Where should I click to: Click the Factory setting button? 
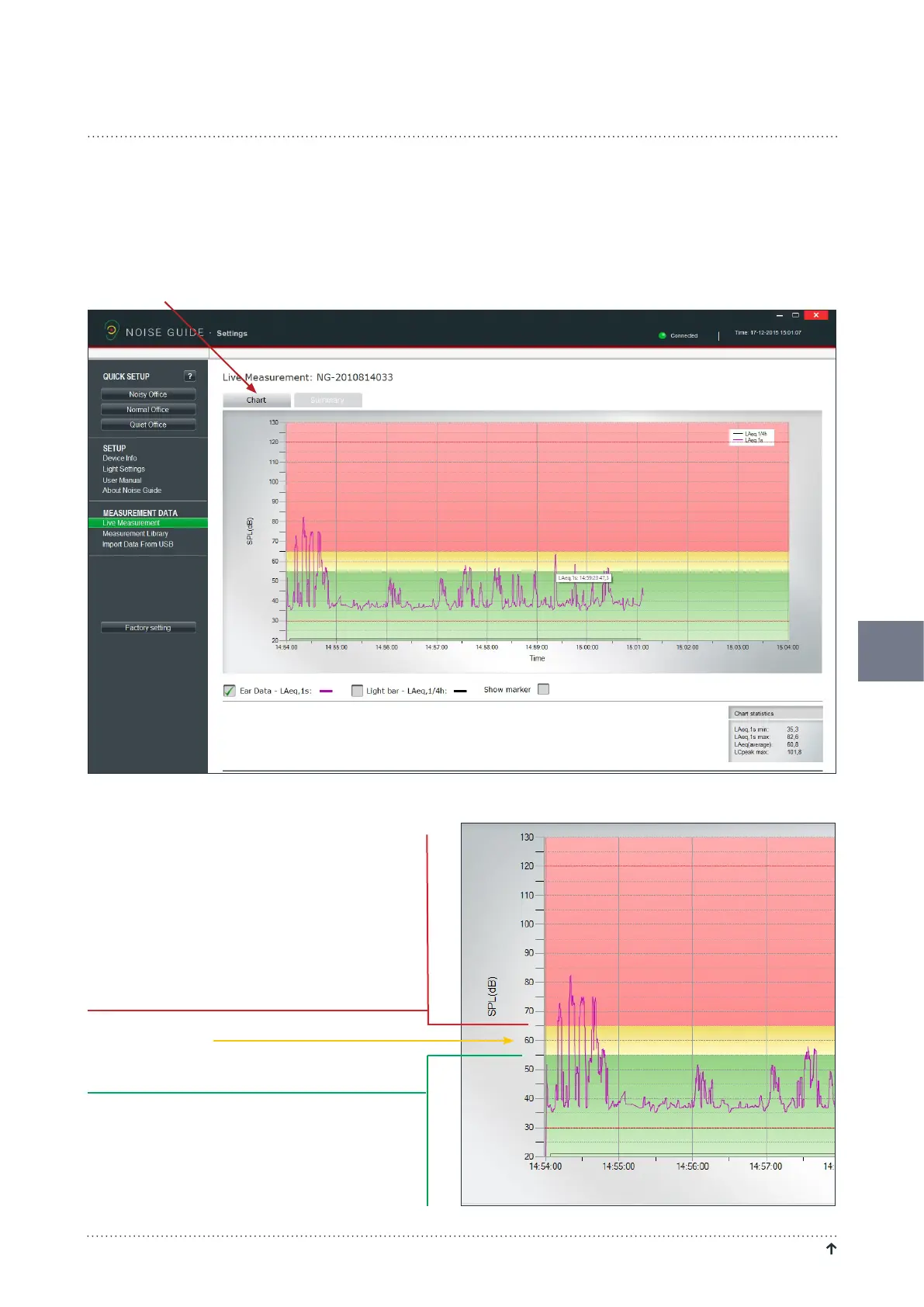(148, 627)
